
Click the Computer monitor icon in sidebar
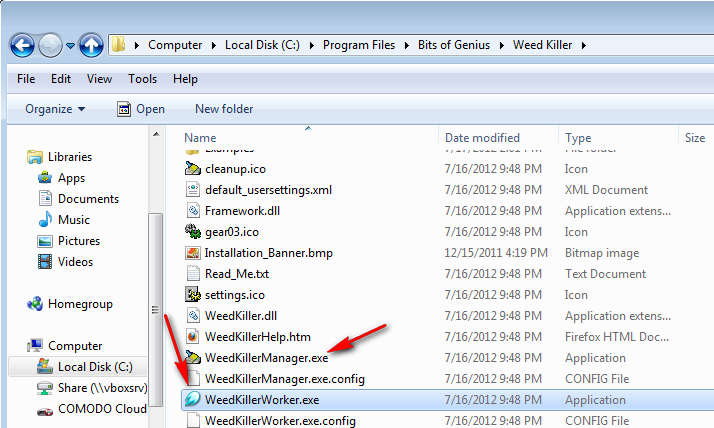[x=35, y=346]
